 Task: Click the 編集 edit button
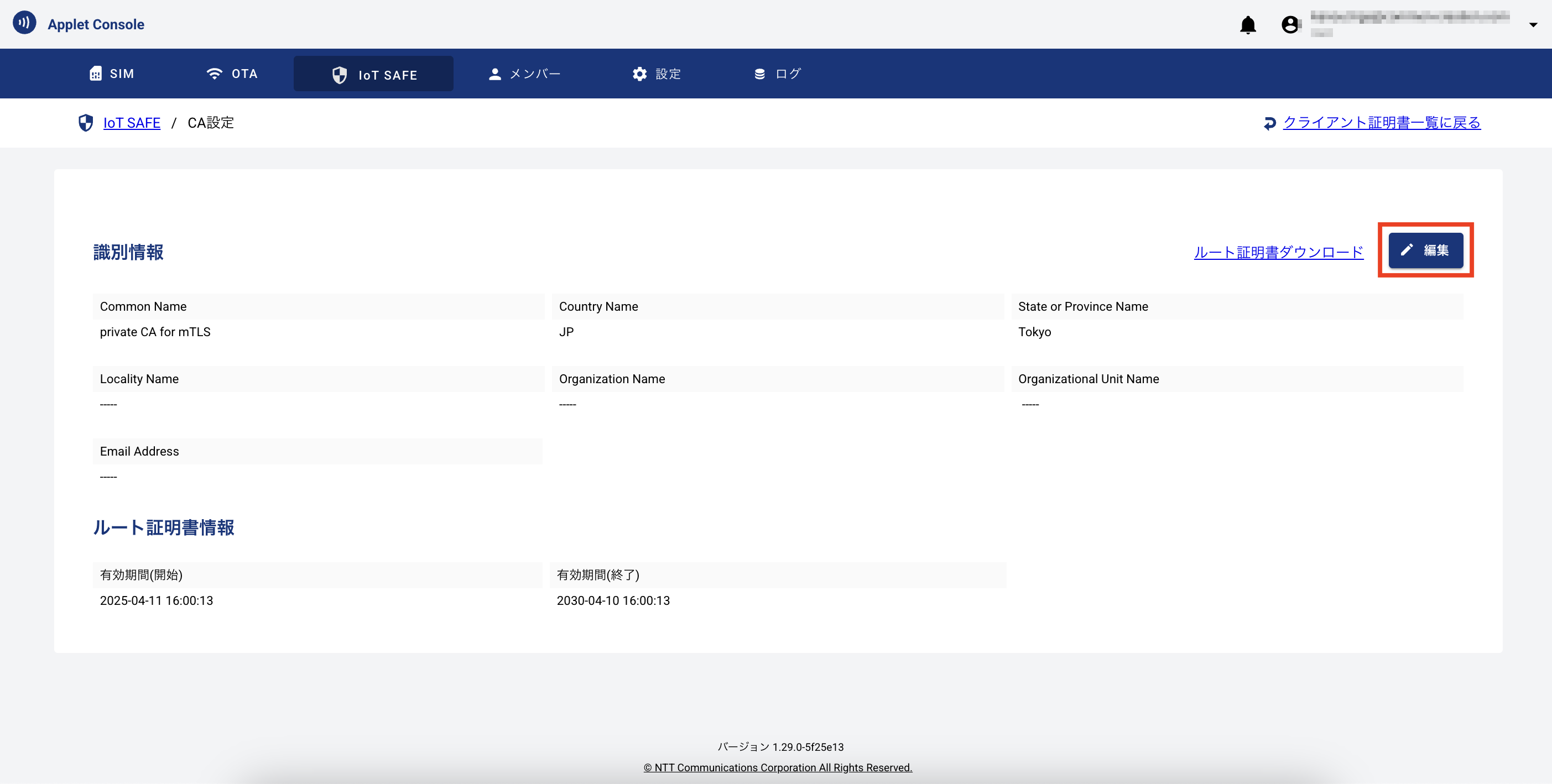[1425, 250]
